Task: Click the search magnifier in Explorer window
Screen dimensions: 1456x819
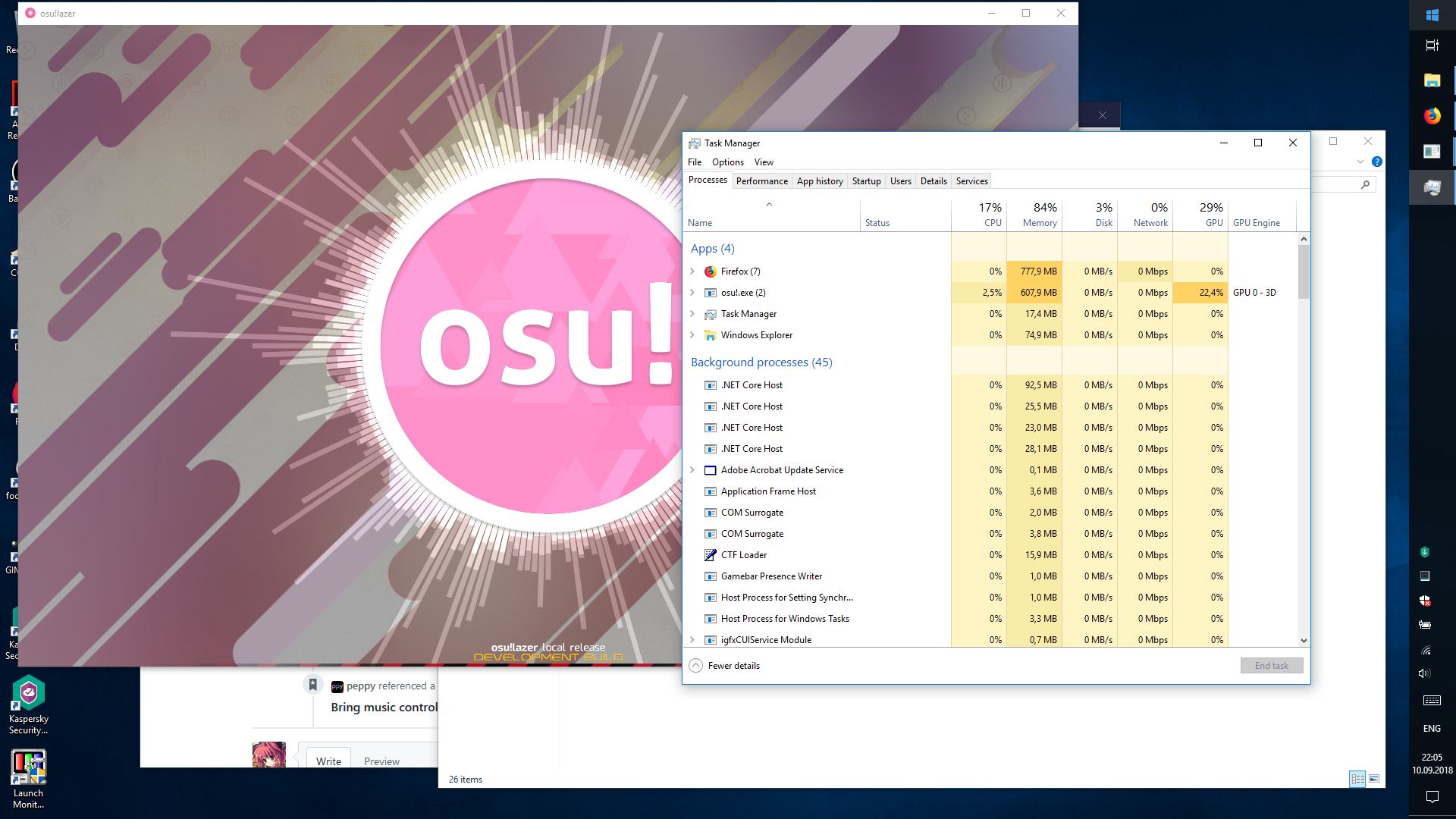Action: click(1365, 184)
